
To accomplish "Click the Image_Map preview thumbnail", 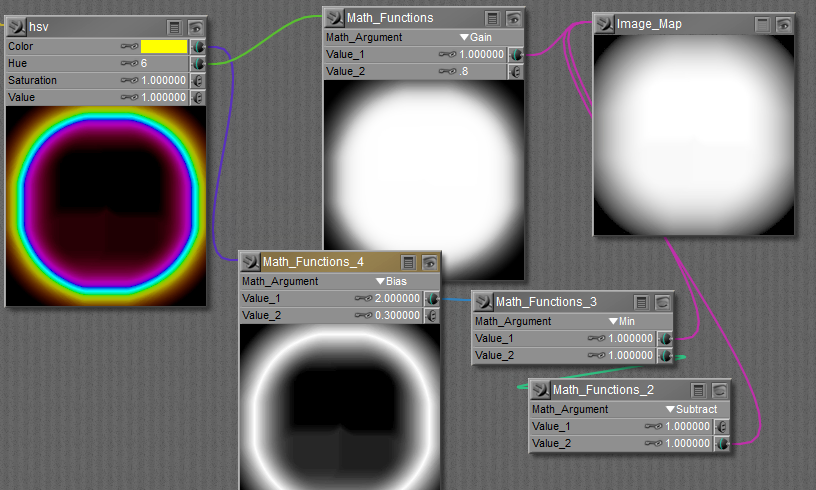I will click(x=694, y=135).
